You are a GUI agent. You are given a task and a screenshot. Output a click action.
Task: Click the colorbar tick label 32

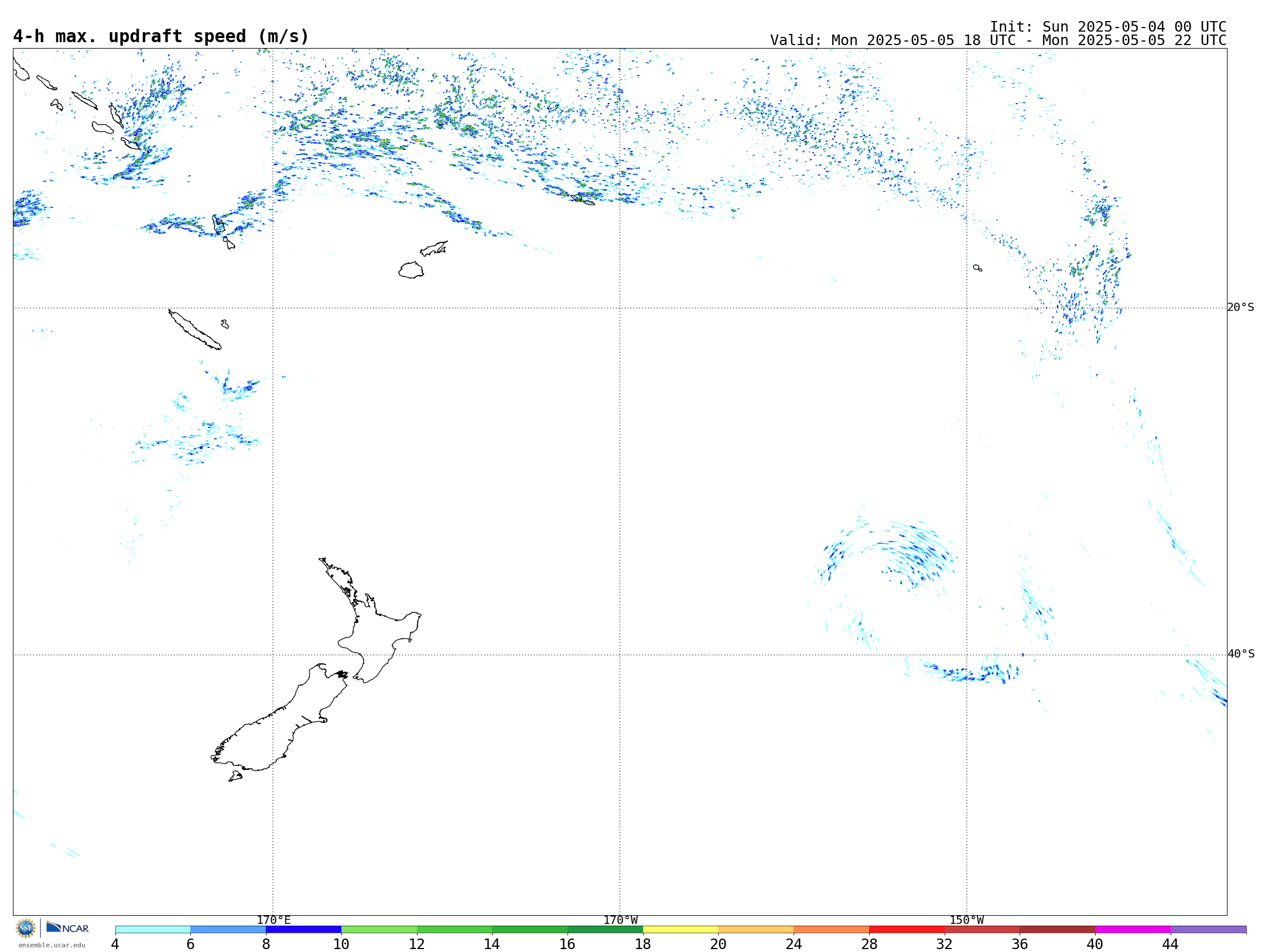click(x=945, y=944)
